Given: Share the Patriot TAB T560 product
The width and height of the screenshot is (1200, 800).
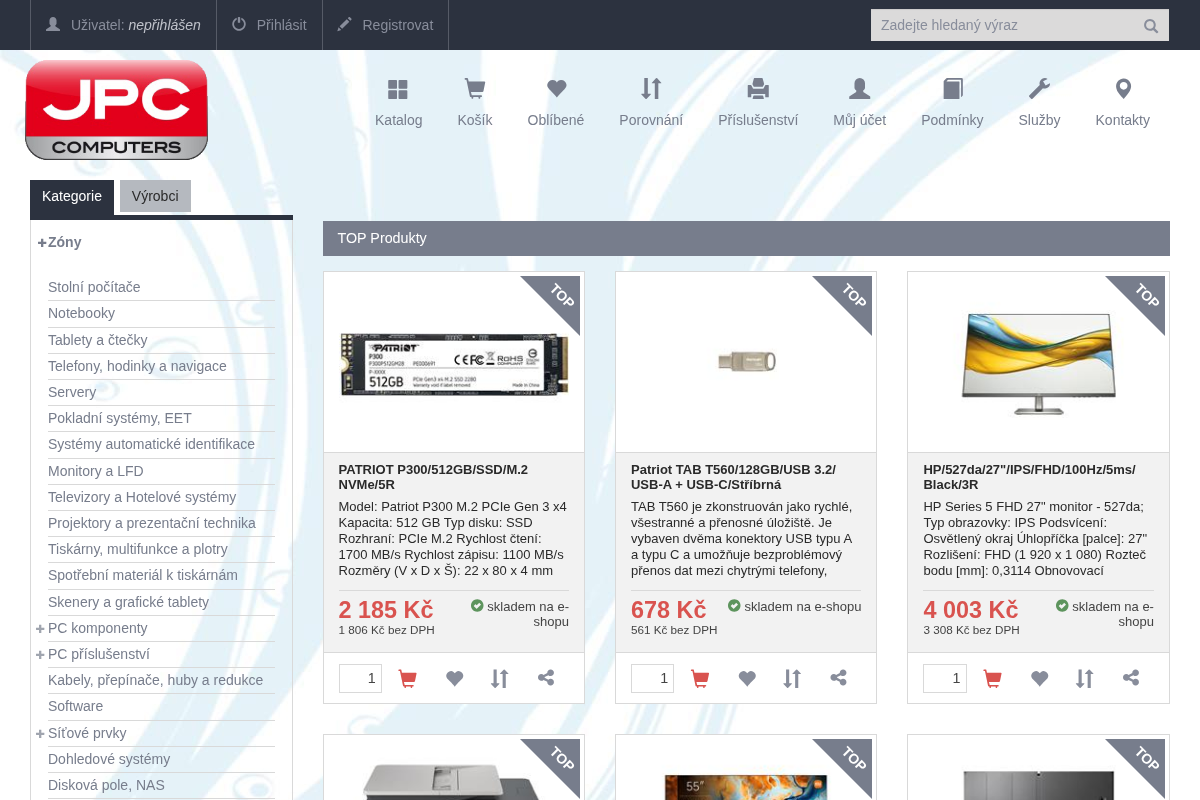Looking at the screenshot, I should pos(838,678).
